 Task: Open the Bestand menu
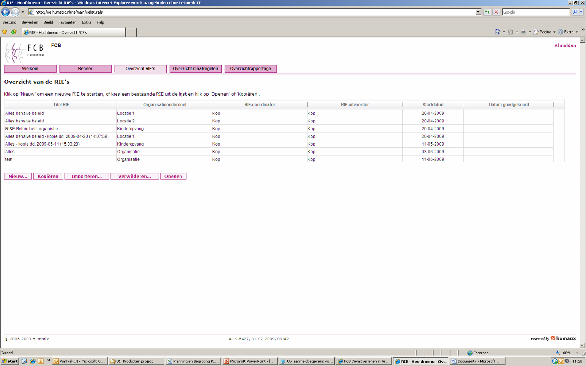(10, 22)
